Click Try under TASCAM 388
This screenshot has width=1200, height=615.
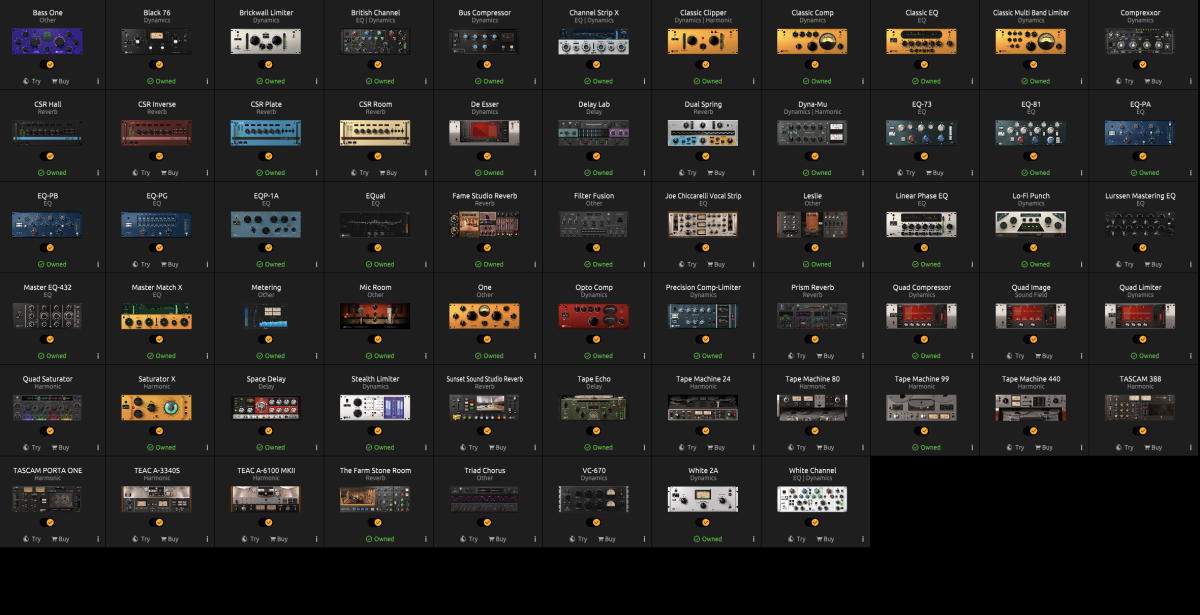click(1123, 447)
